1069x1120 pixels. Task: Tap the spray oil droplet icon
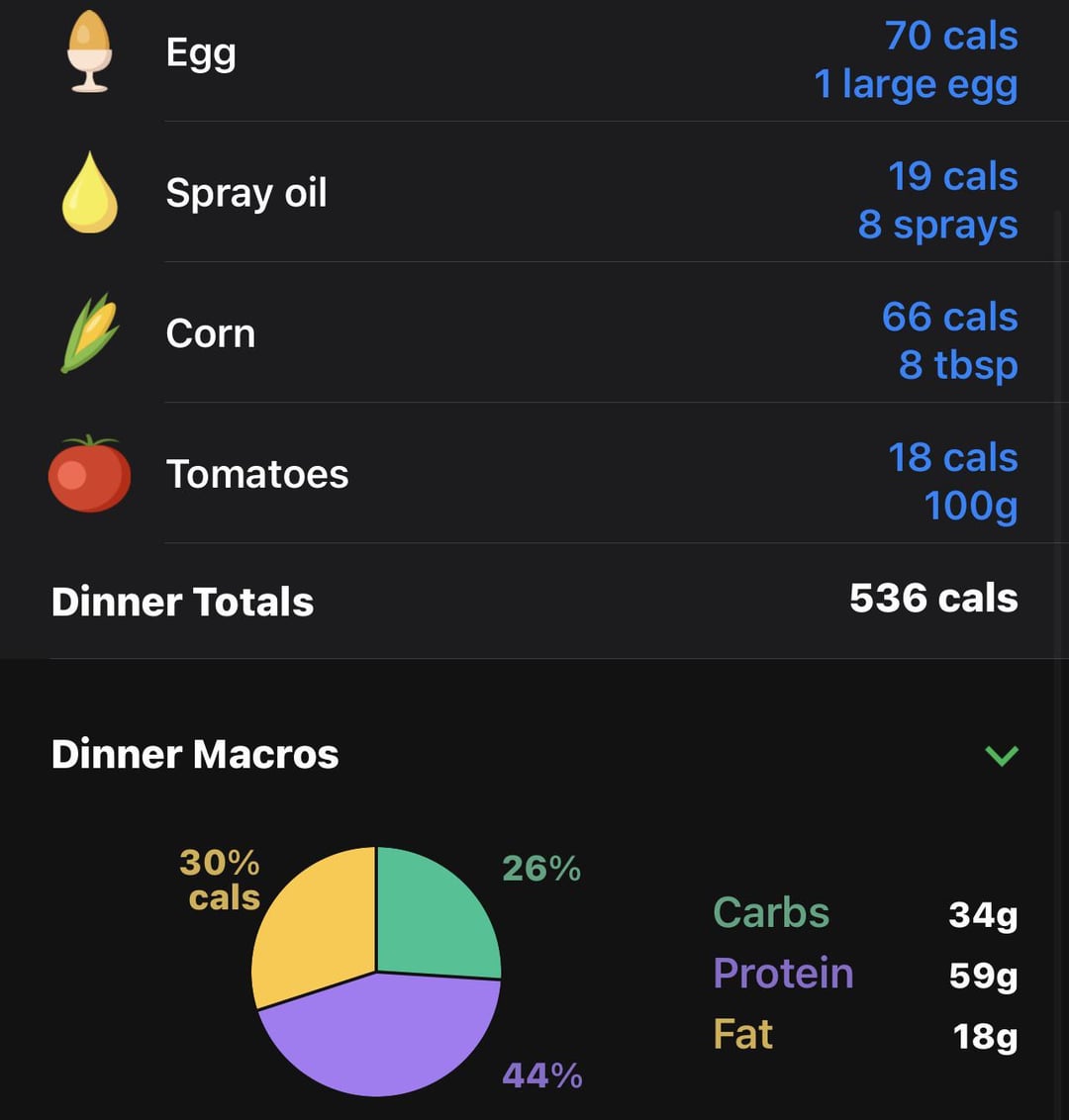[x=89, y=192]
